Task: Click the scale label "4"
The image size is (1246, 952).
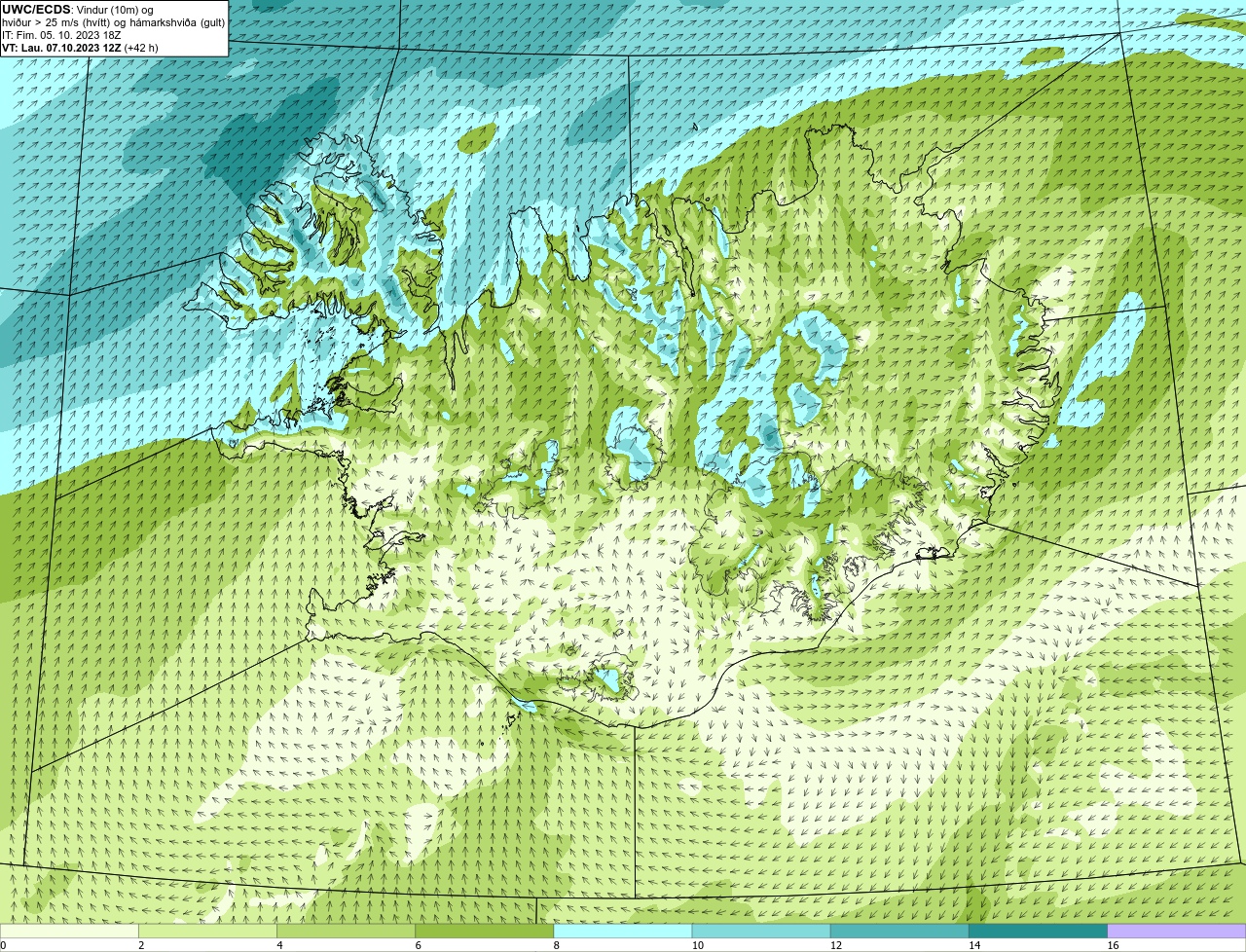Action: [279, 945]
